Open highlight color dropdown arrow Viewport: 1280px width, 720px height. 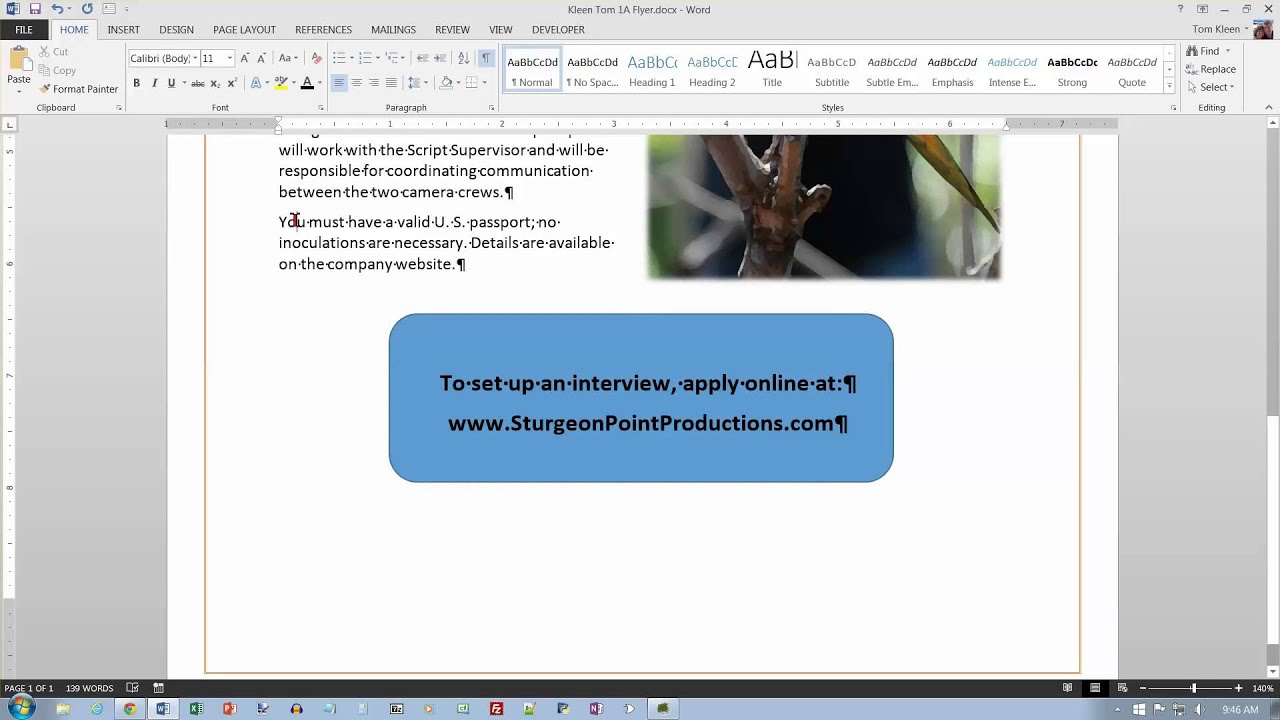293,83
